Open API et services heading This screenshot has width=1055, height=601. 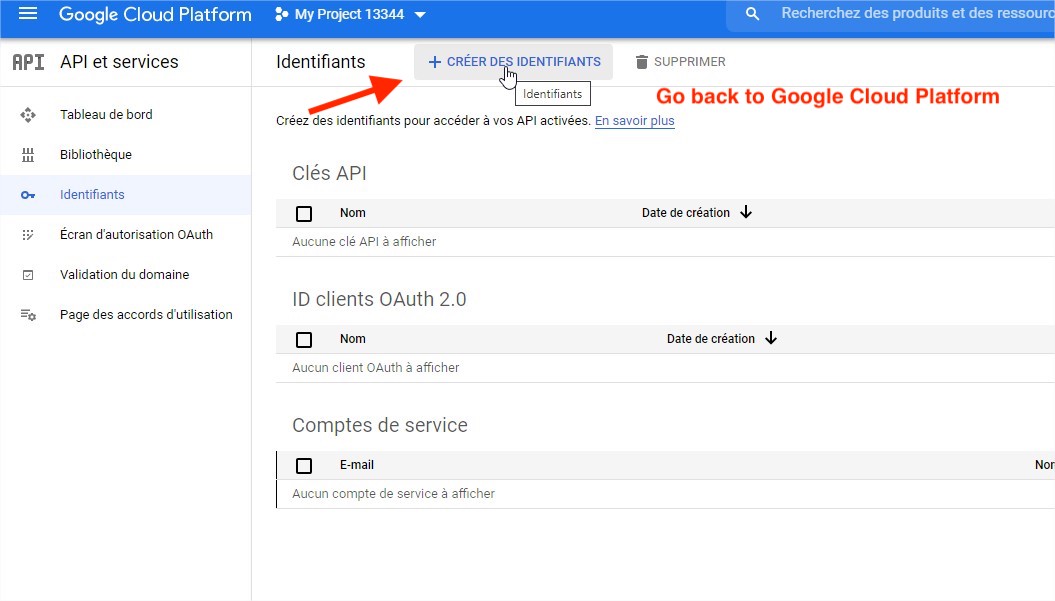(x=119, y=62)
